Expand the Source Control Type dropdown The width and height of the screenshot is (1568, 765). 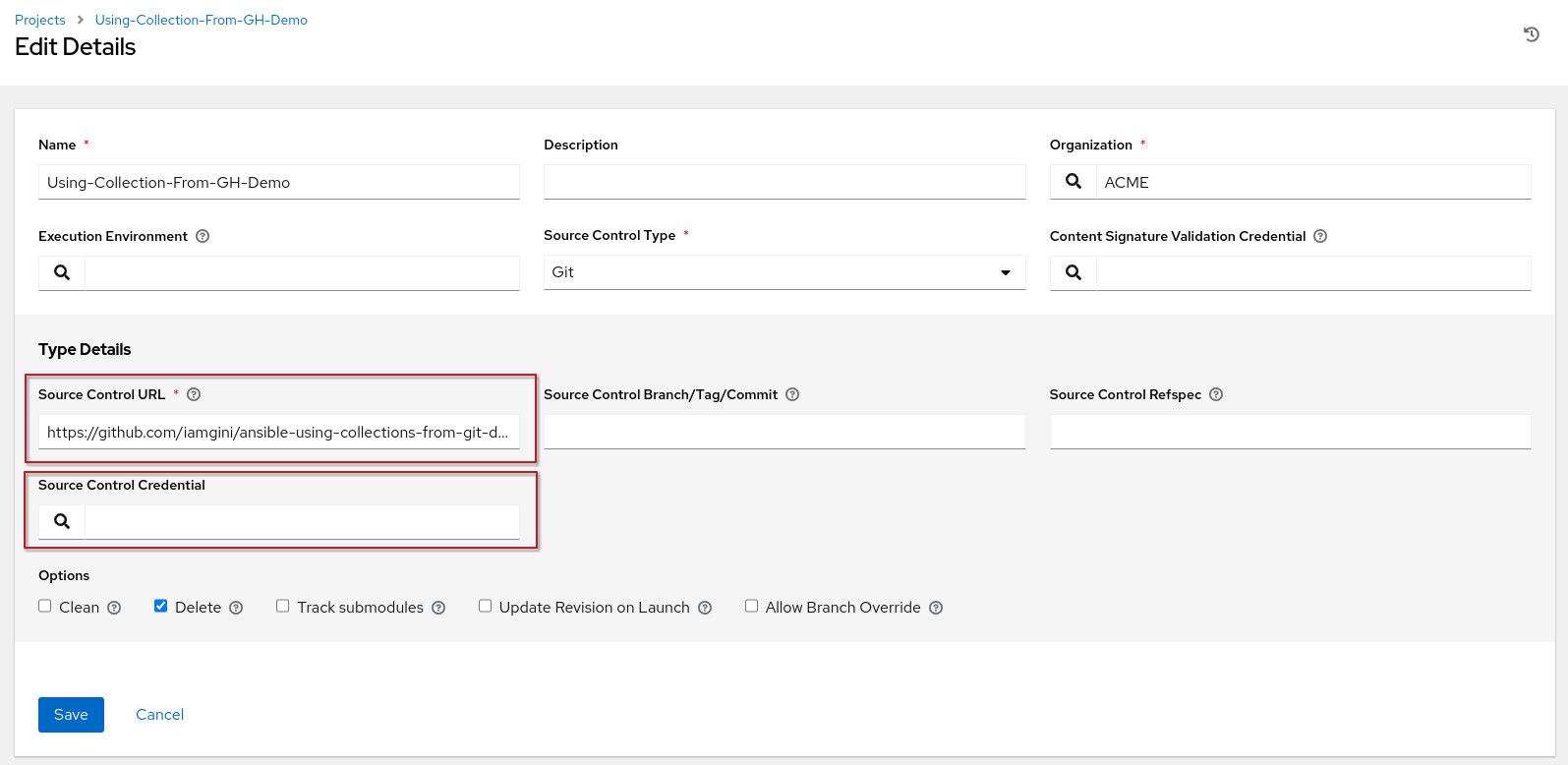[x=784, y=272]
